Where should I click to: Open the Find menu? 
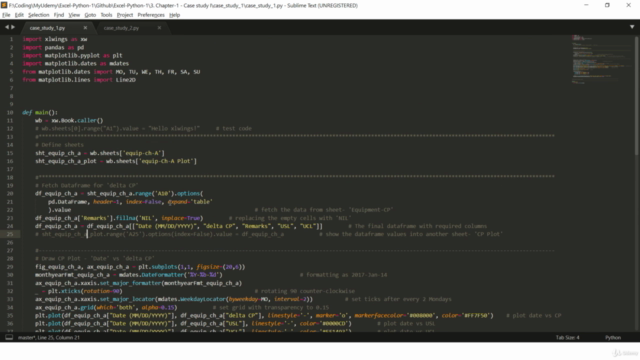[x=59, y=15]
